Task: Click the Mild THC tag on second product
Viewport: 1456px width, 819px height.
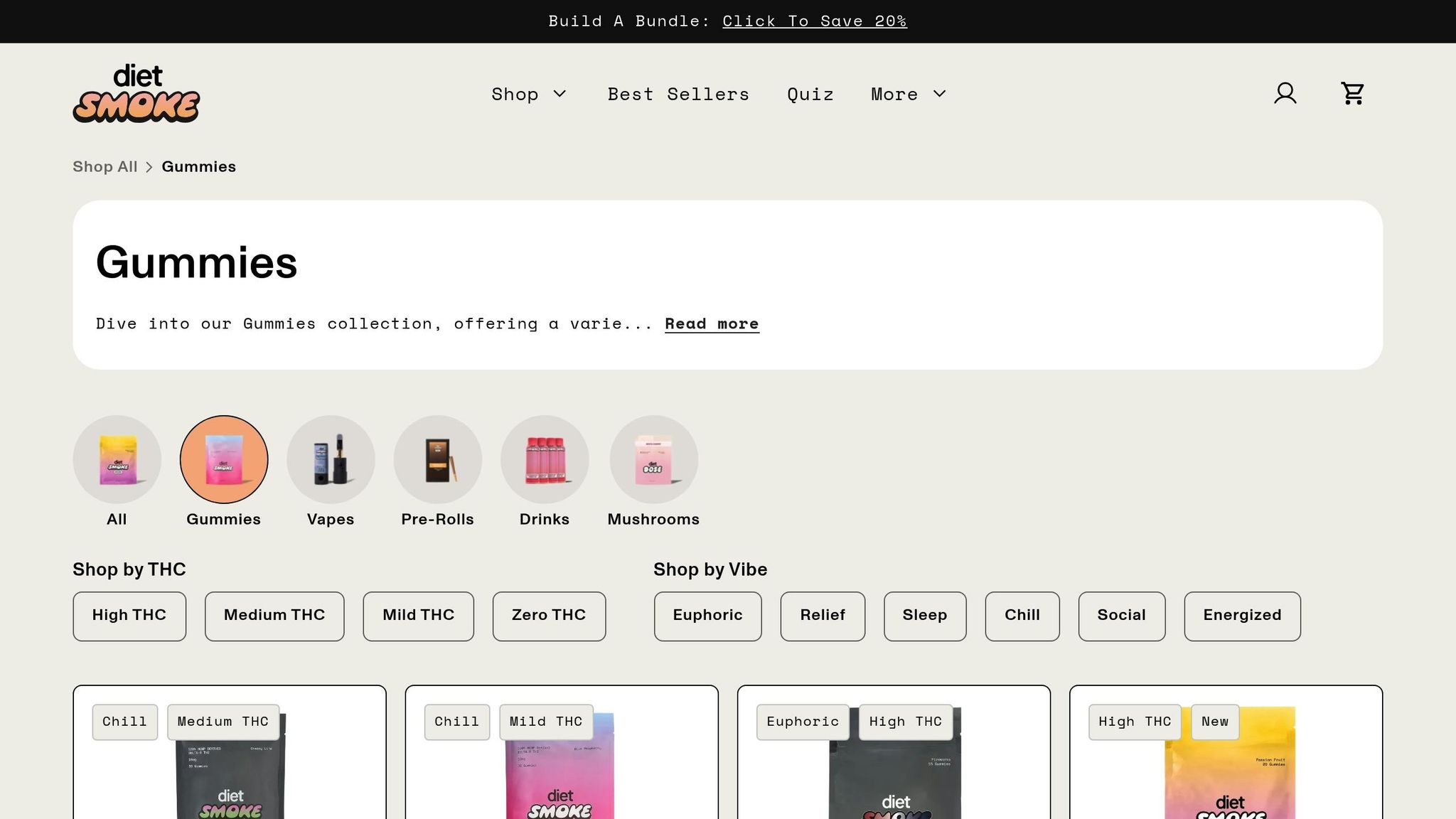Action: (x=546, y=722)
